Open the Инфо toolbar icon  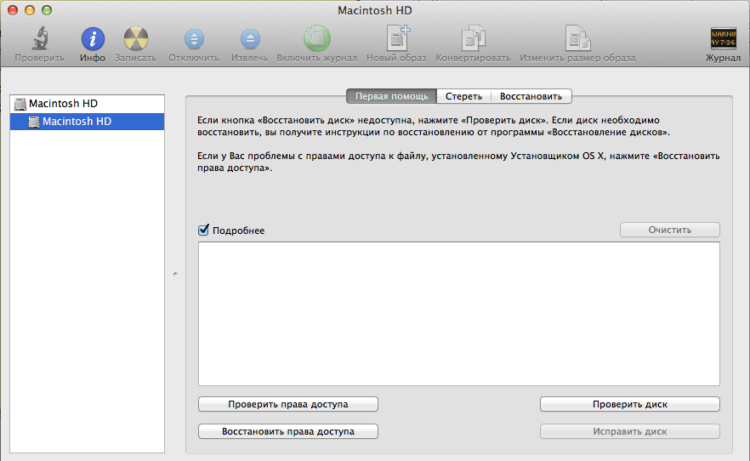click(92, 39)
